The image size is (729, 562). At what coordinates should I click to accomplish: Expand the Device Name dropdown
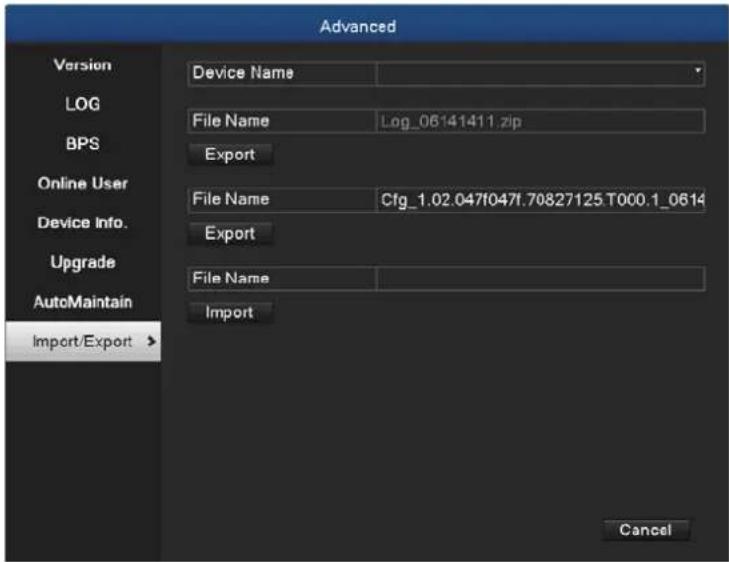coord(697,70)
